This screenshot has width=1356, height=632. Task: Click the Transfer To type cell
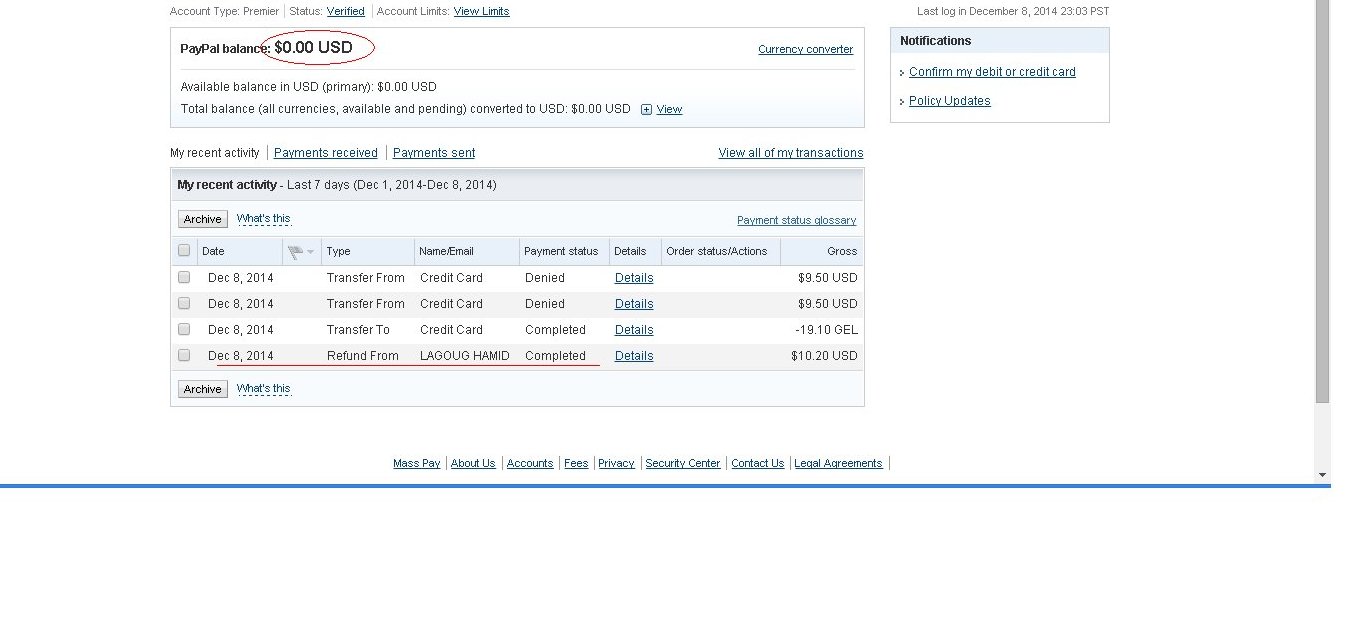pyautogui.click(x=358, y=330)
